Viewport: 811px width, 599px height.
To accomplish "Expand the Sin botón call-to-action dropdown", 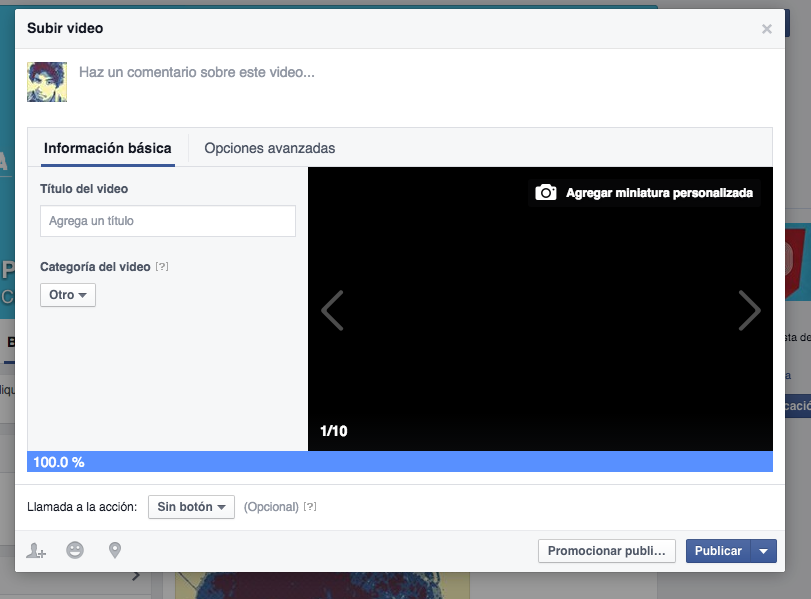I will [191, 506].
